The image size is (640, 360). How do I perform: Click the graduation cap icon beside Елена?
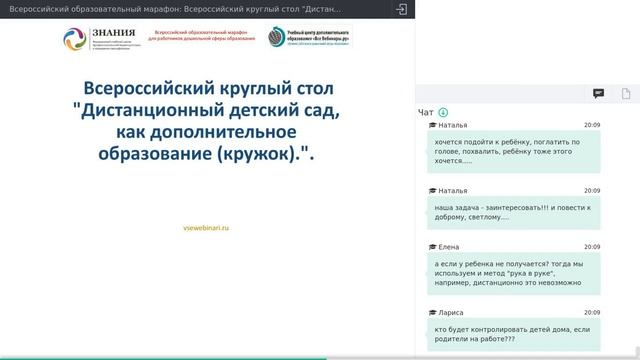tap(433, 247)
